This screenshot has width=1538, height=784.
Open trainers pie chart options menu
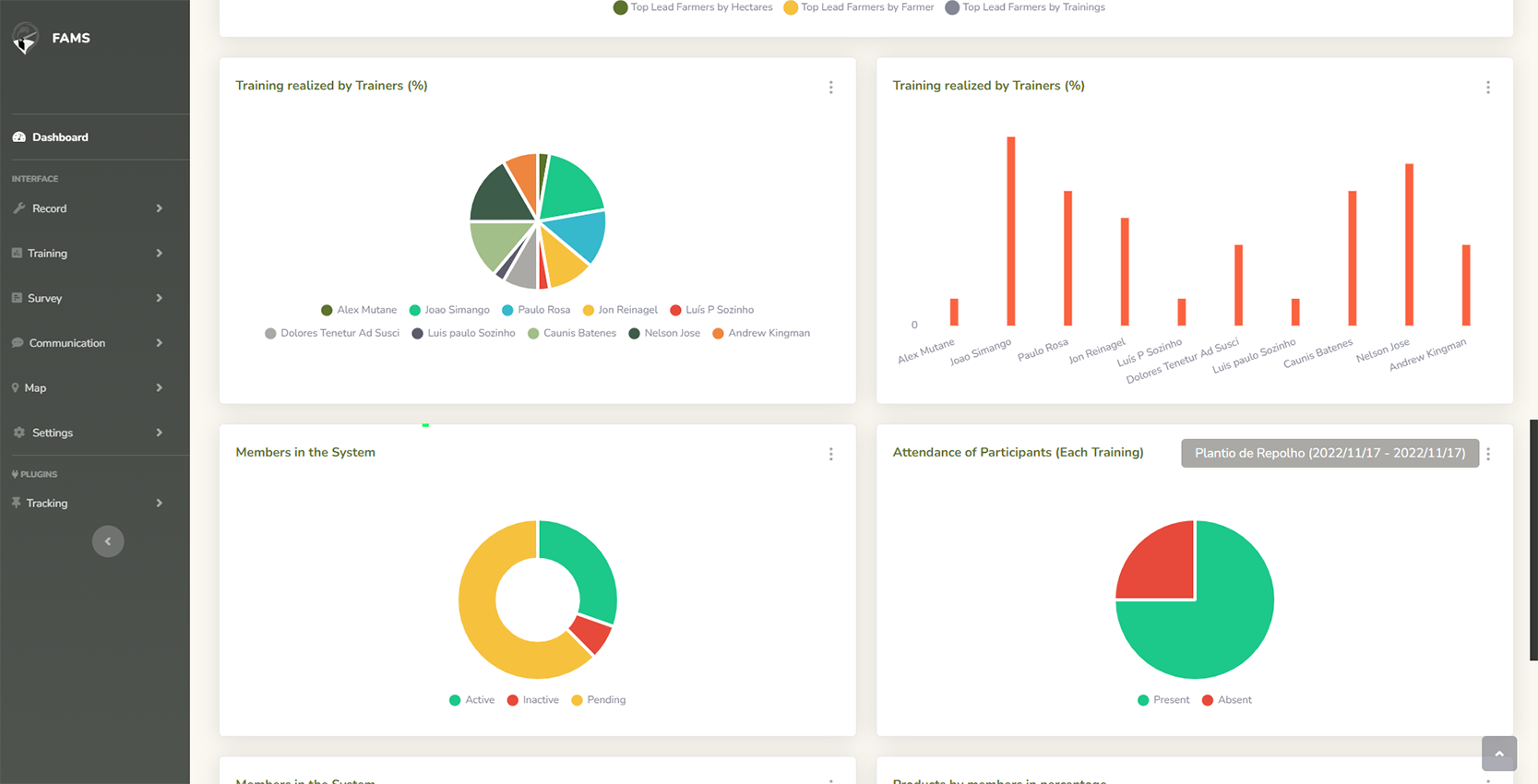click(830, 88)
